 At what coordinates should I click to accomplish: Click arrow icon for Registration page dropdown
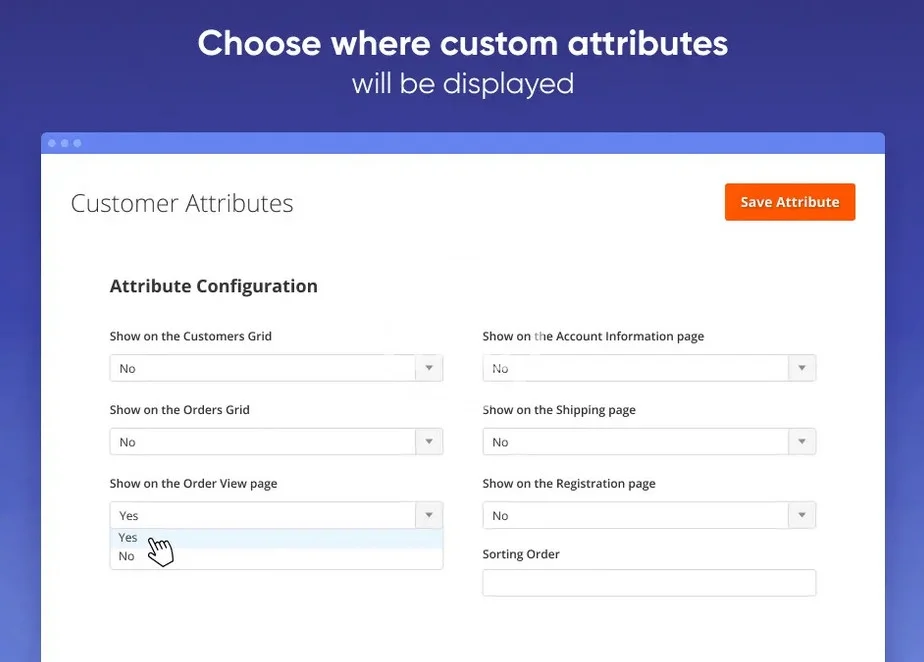802,516
